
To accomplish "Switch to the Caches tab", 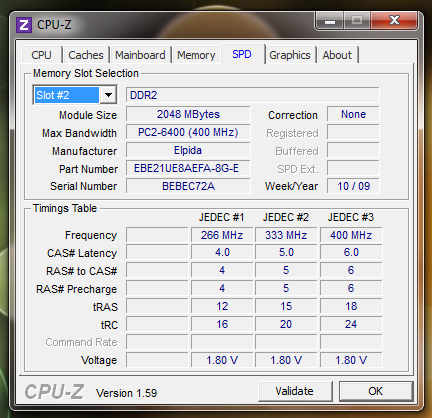I will click(86, 55).
